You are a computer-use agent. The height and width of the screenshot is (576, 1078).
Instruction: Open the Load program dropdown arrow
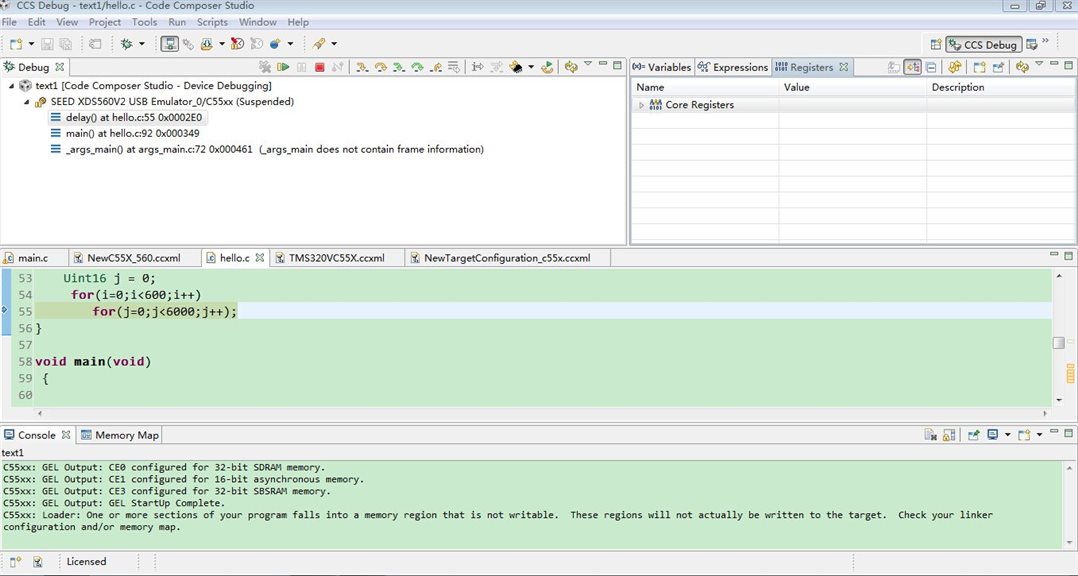221,44
